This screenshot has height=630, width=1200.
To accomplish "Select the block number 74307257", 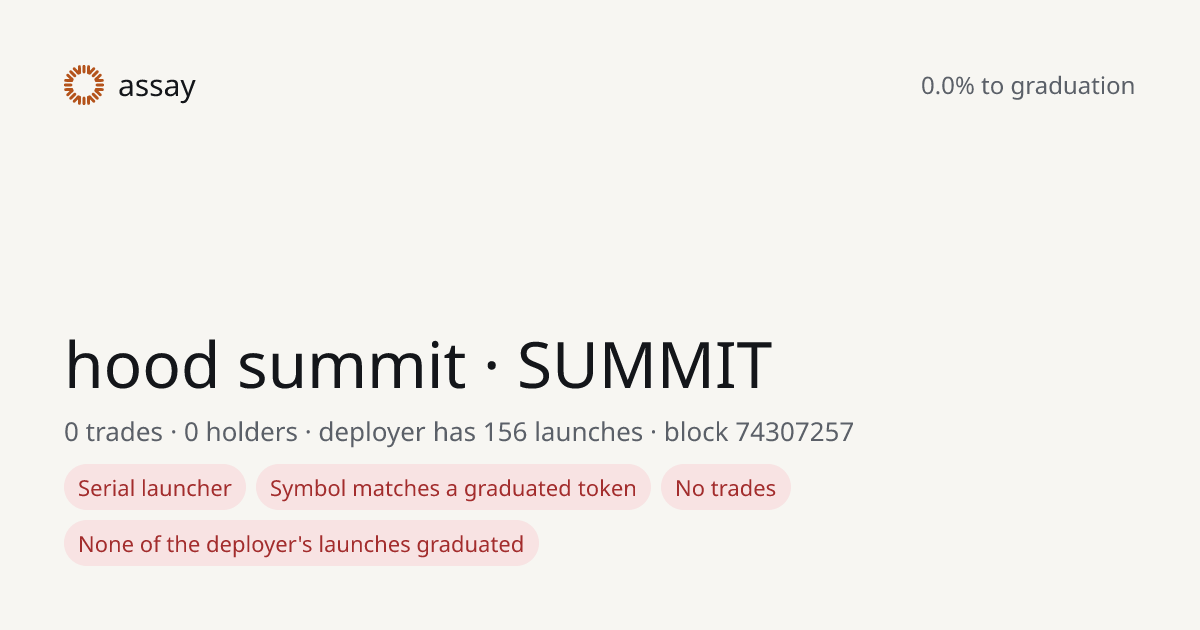I will pyautogui.click(x=795, y=432).
